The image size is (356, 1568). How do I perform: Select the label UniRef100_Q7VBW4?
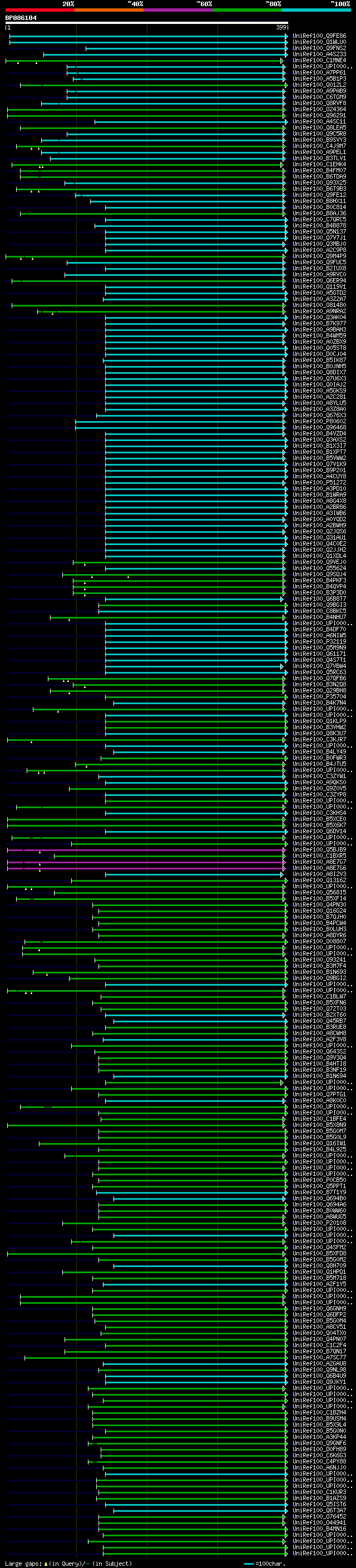319,666
